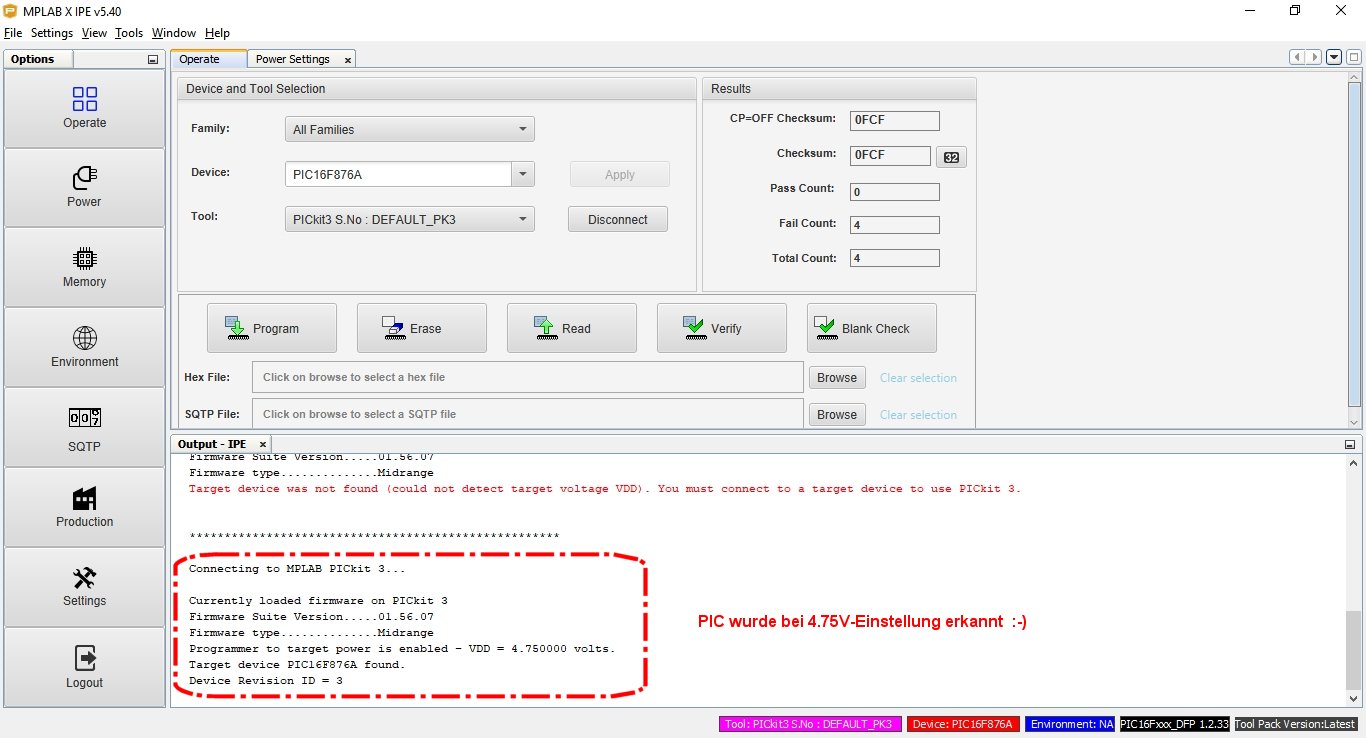Click the Device: PIC16F876A status indicator
The width and height of the screenshot is (1366, 738).
click(x=962, y=724)
